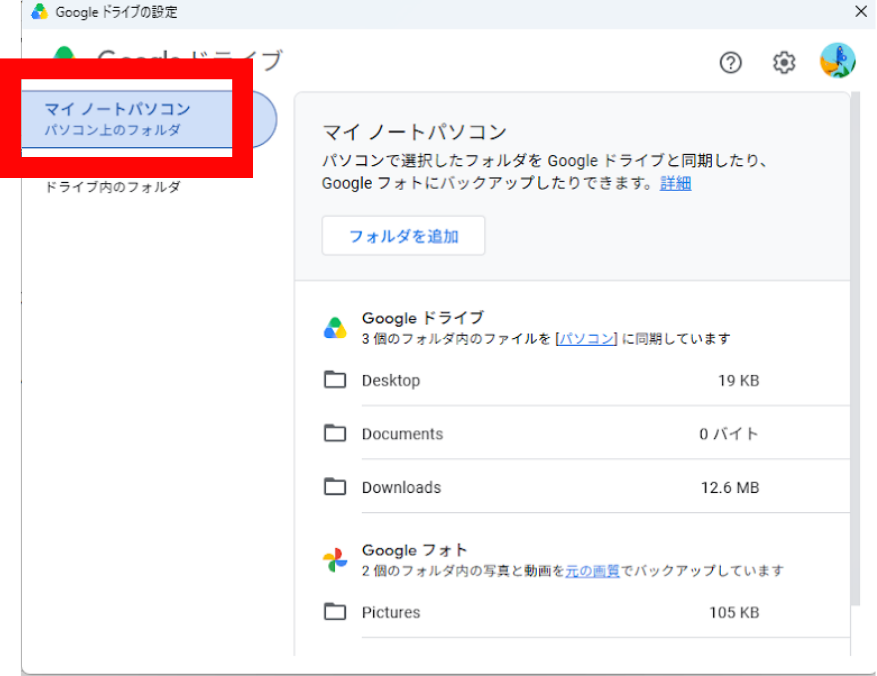877x676 pixels.
Task: Click the Google フォト section heading
Action: (414, 550)
